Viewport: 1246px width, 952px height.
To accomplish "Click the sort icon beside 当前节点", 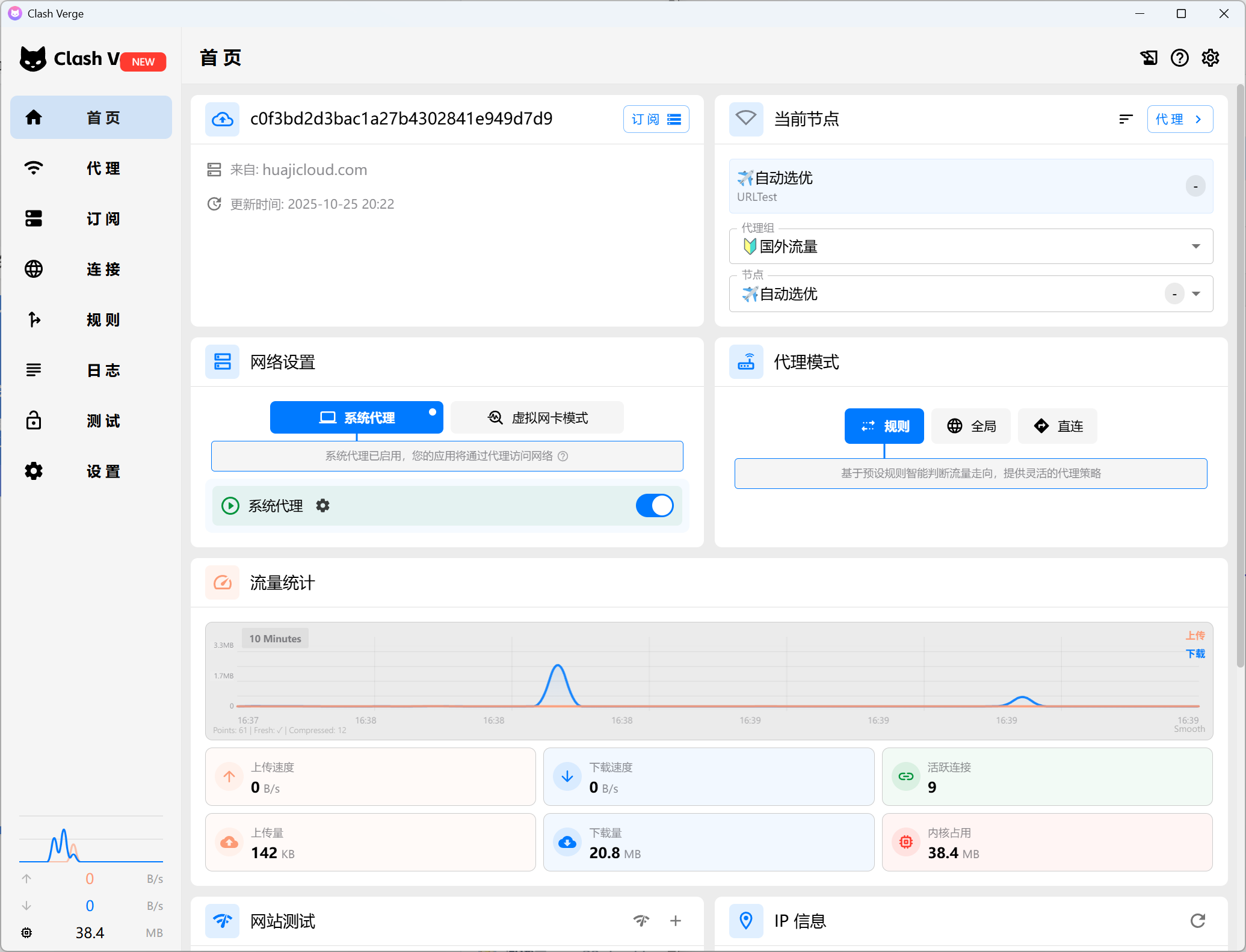I will pyautogui.click(x=1126, y=119).
